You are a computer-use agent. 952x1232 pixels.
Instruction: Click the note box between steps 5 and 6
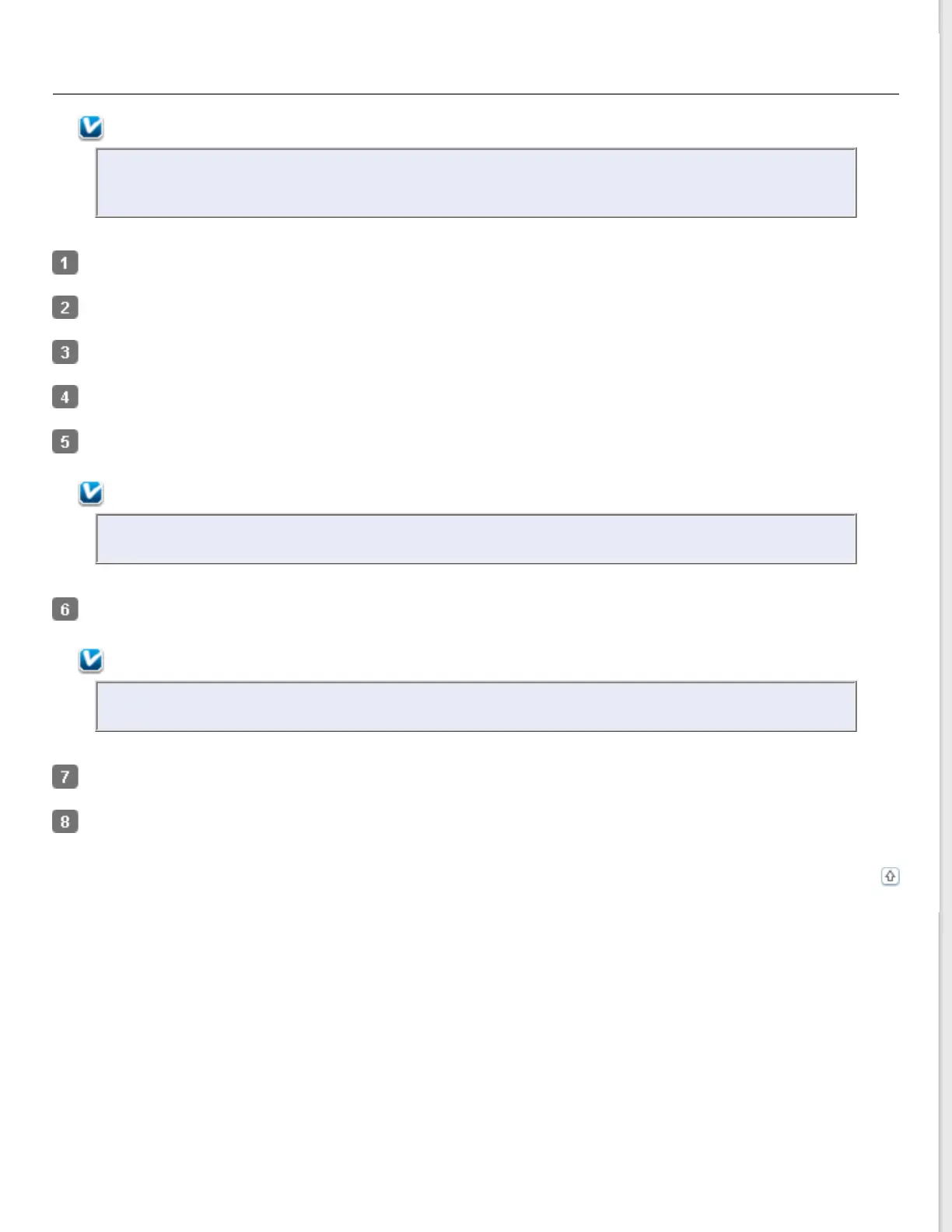click(x=475, y=538)
